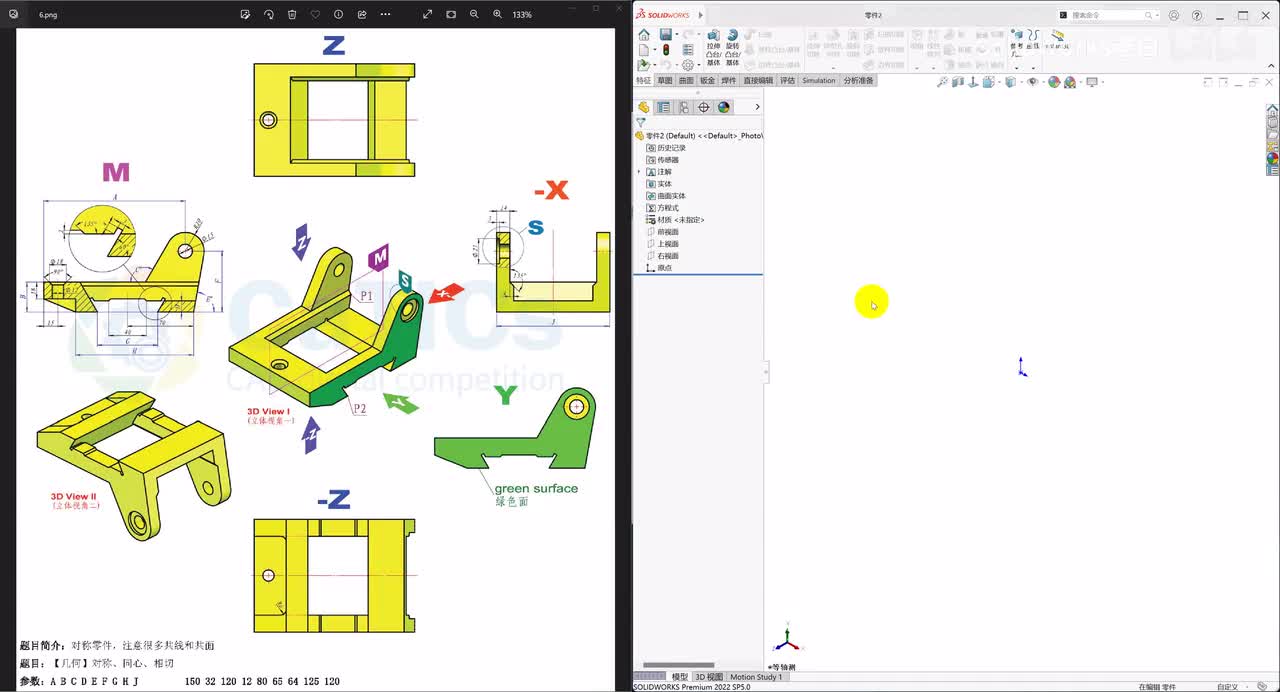The image size is (1280, 692).
Task: Select 材质 <未指定> in tree
Action: 675,220
